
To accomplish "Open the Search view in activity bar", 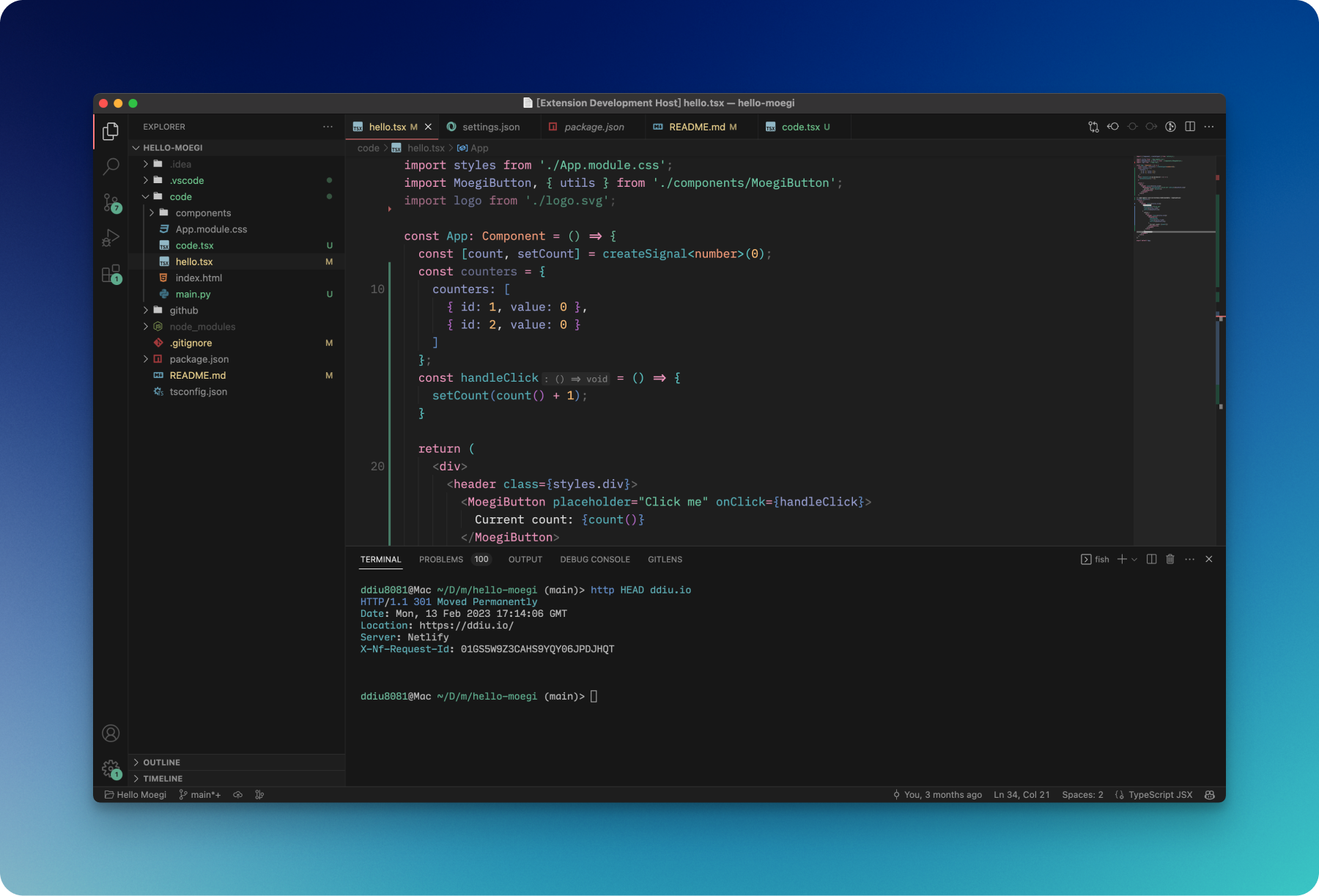I will pyautogui.click(x=111, y=167).
